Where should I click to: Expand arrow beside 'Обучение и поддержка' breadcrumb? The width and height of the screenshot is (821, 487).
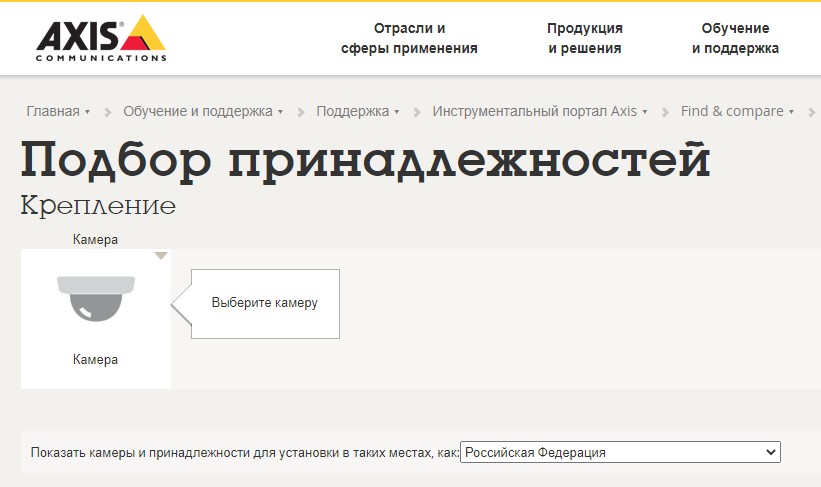(280, 112)
